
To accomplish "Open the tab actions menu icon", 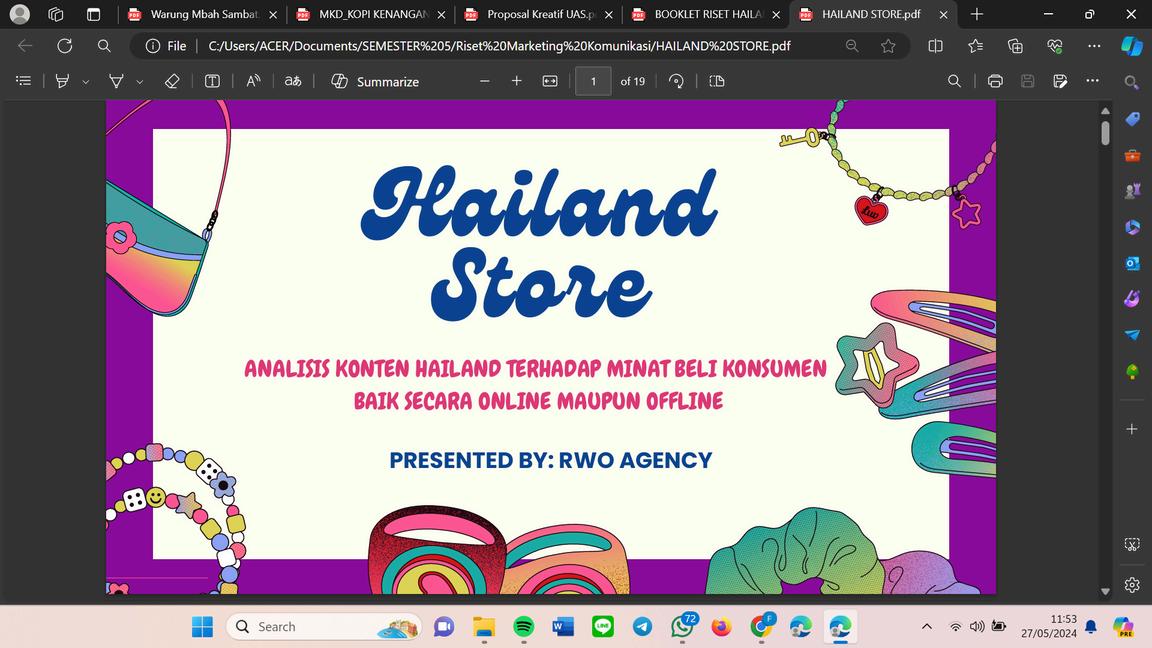I will coord(93,14).
